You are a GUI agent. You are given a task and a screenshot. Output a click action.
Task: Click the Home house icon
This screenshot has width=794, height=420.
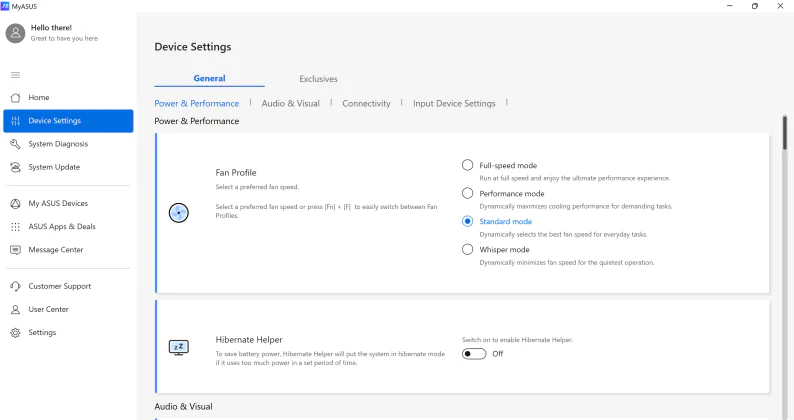click(x=16, y=97)
